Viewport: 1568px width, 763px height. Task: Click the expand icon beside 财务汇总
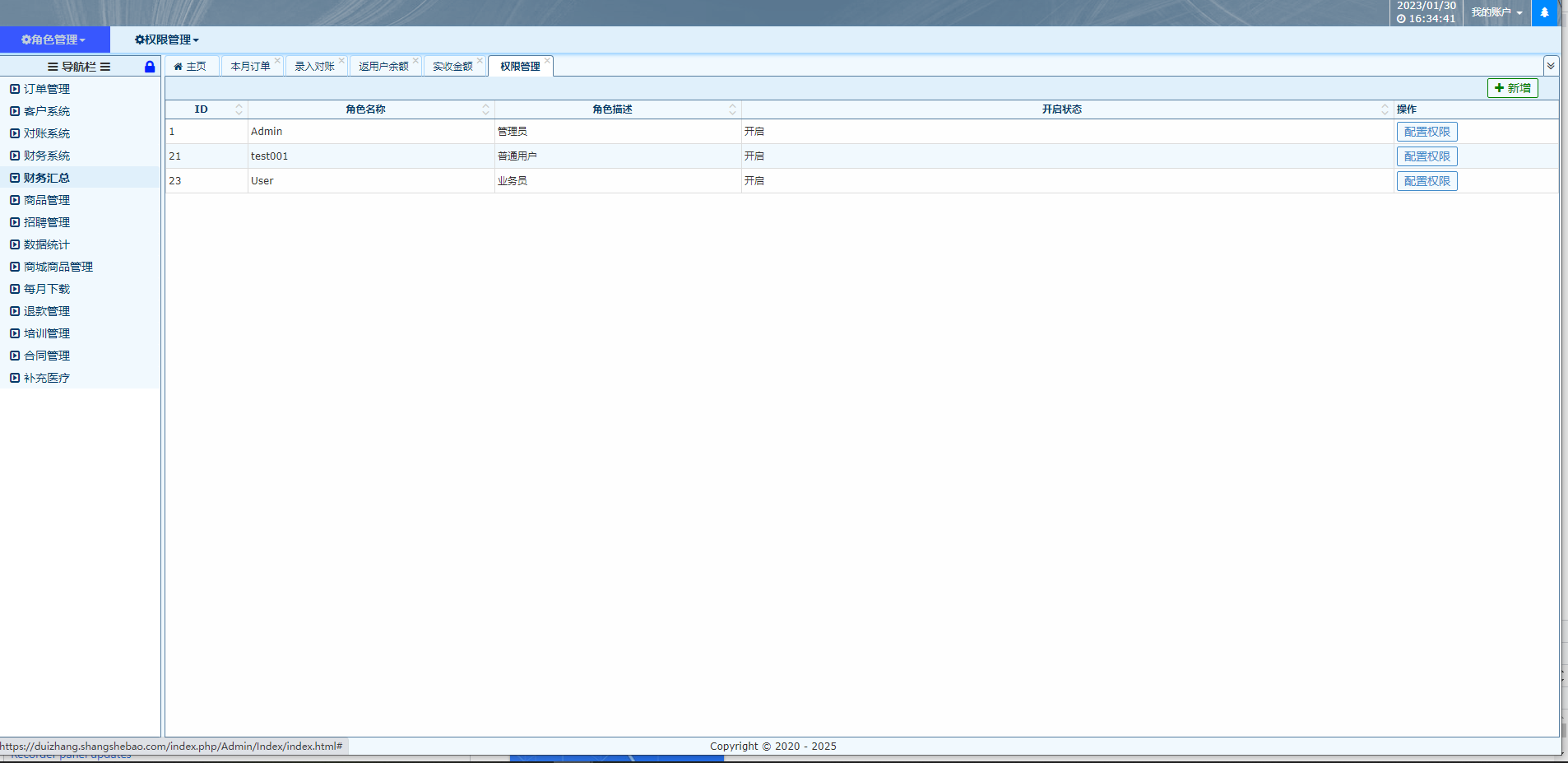point(15,178)
